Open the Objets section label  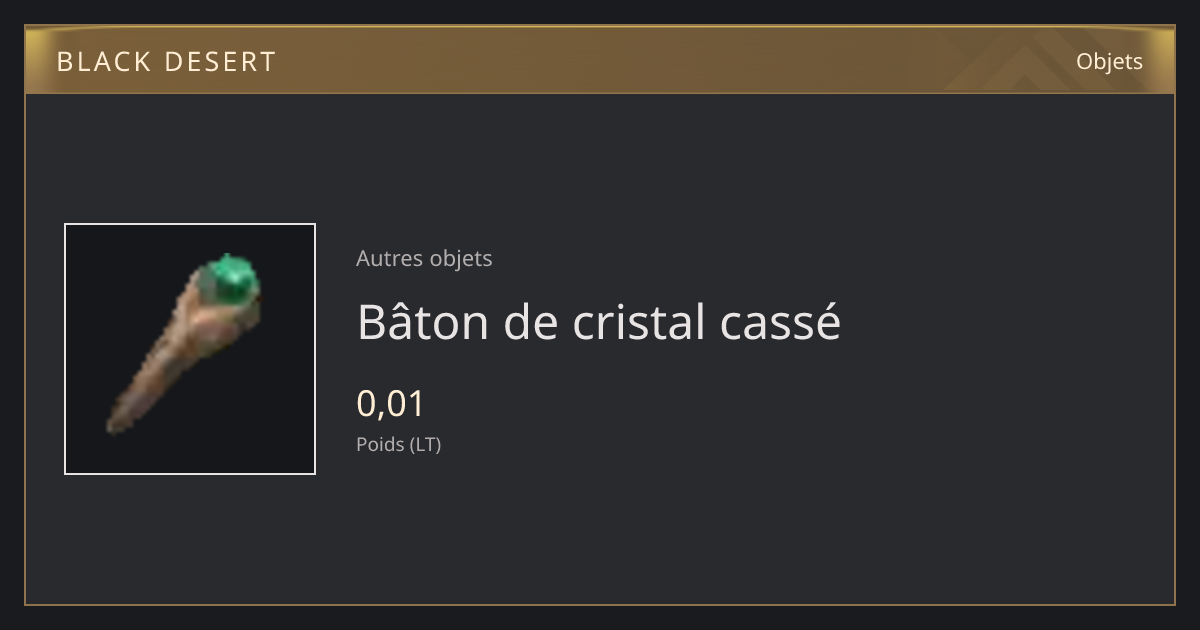(1109, 61)
